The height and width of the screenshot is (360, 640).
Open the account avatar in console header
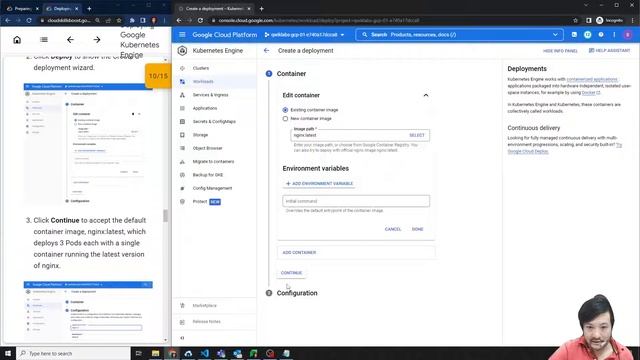[628, 35]
